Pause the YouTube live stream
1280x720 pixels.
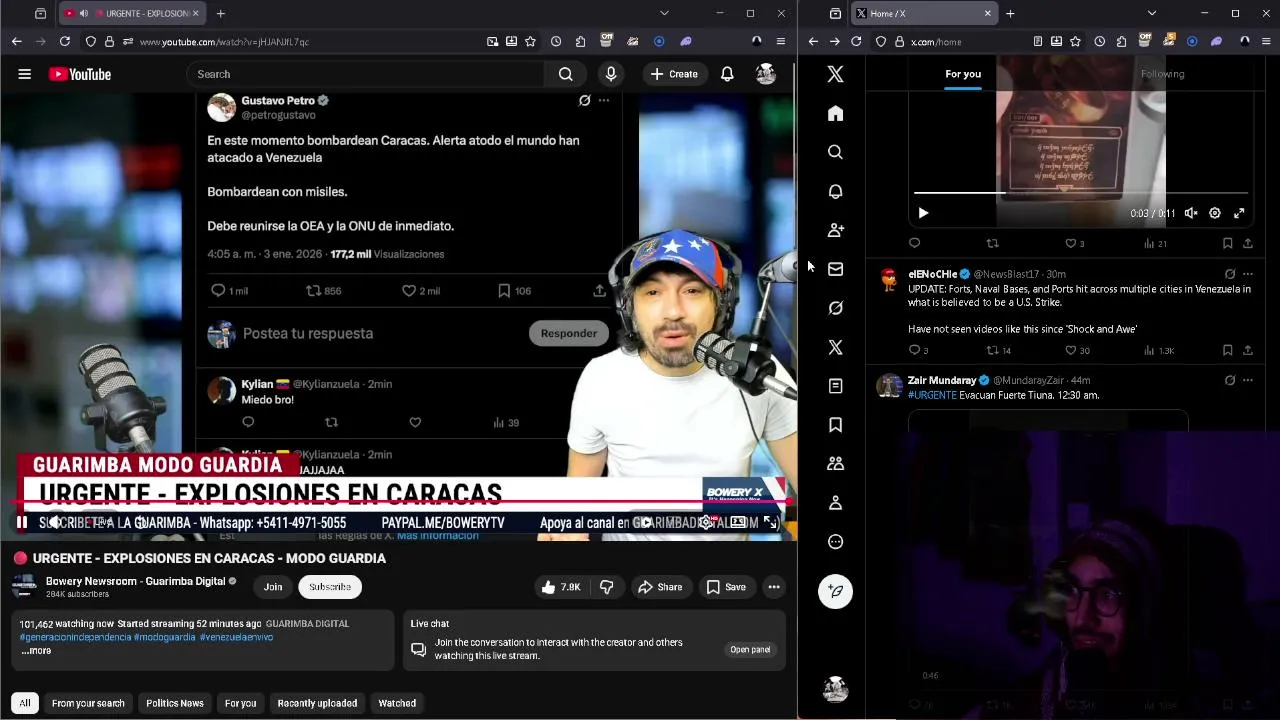pyautogui.click(x=21, y=522)
